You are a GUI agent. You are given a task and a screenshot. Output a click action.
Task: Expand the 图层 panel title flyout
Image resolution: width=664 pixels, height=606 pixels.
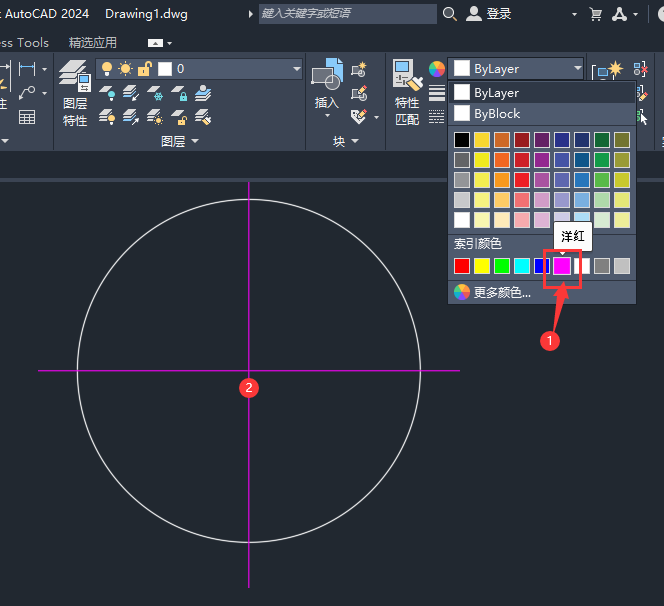[180, 142]
